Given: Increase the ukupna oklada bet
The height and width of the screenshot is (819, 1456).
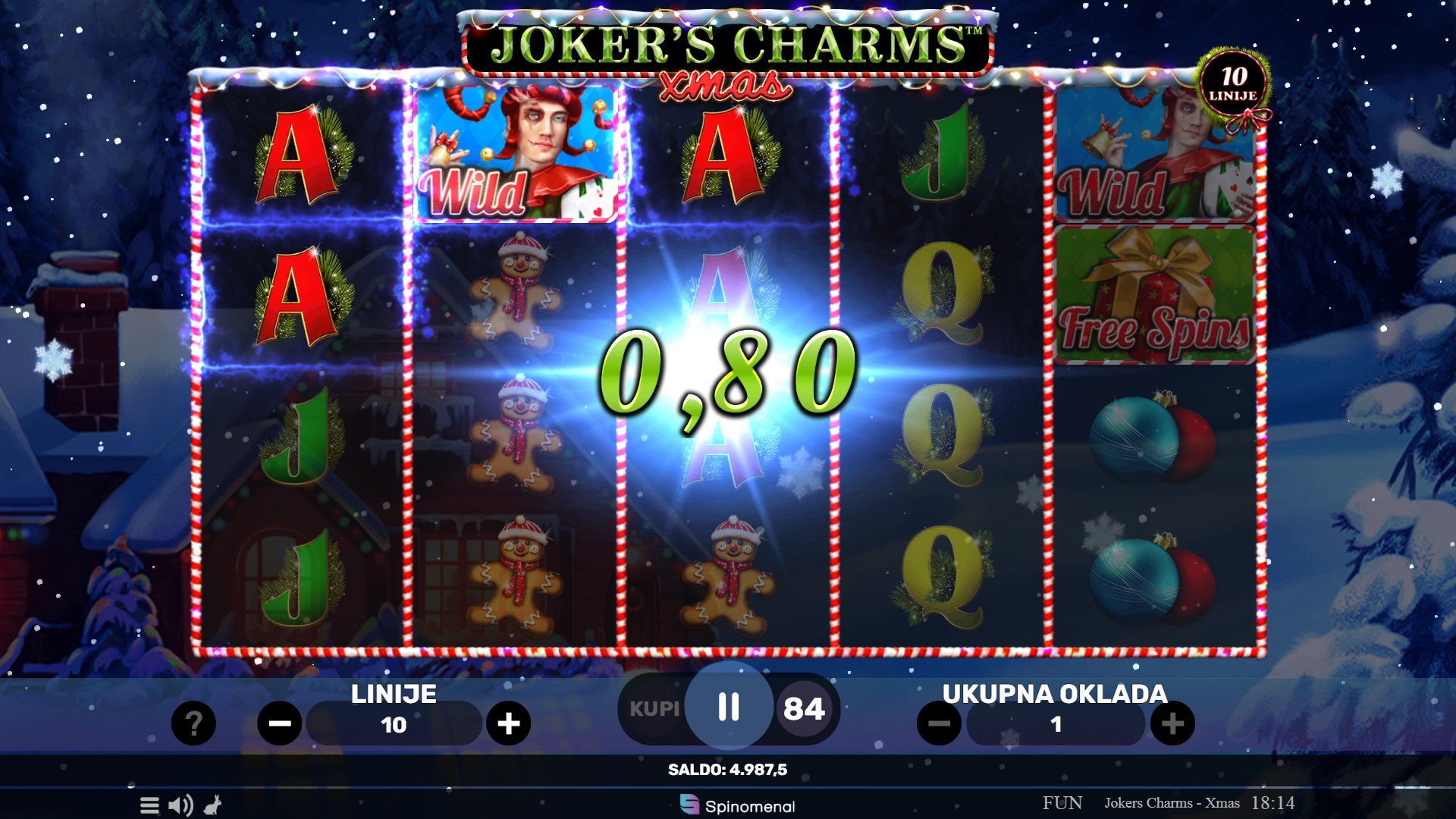Looking at the screenshot, I should point(1172,723).
